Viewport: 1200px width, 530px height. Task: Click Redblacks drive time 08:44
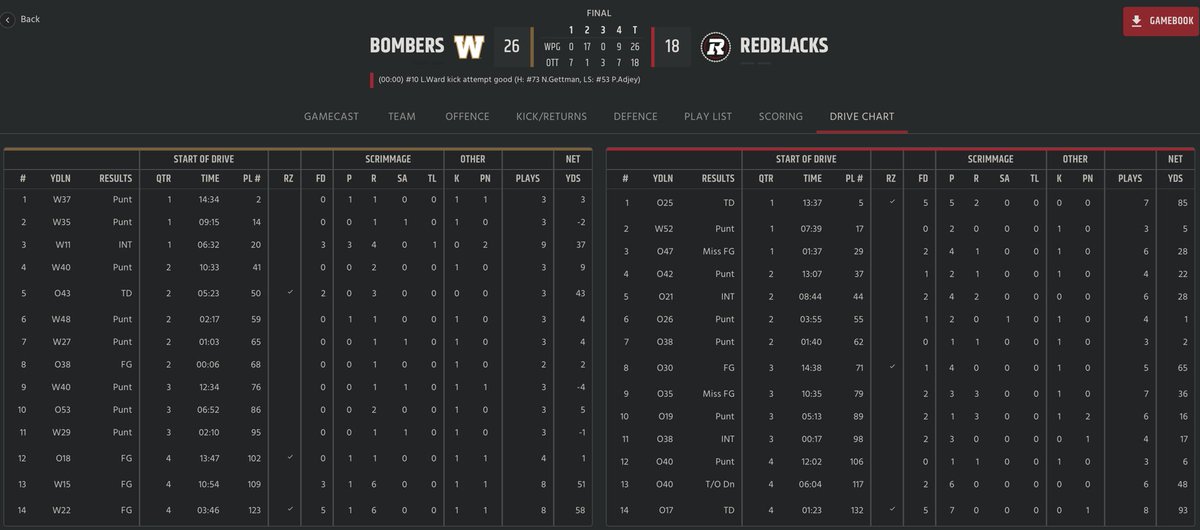(x=813, y=297)
